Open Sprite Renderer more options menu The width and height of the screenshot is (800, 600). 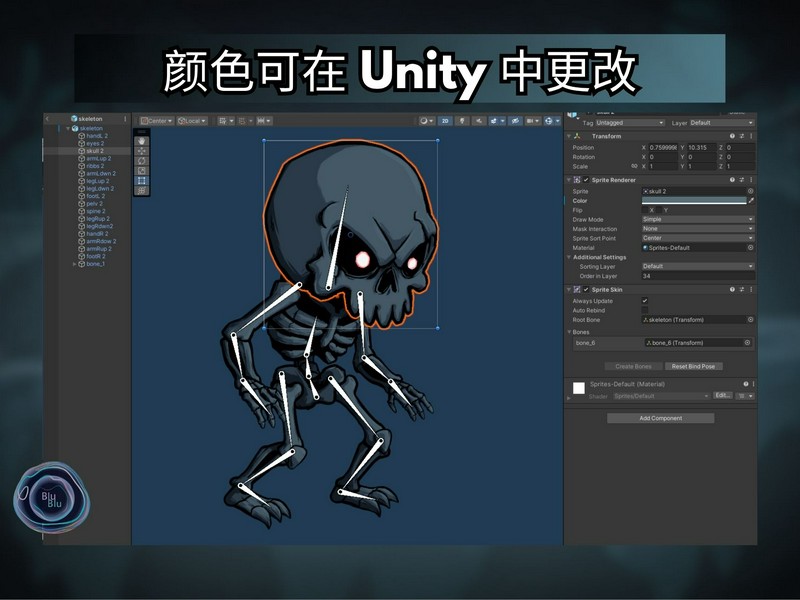[x=751, y=180]
